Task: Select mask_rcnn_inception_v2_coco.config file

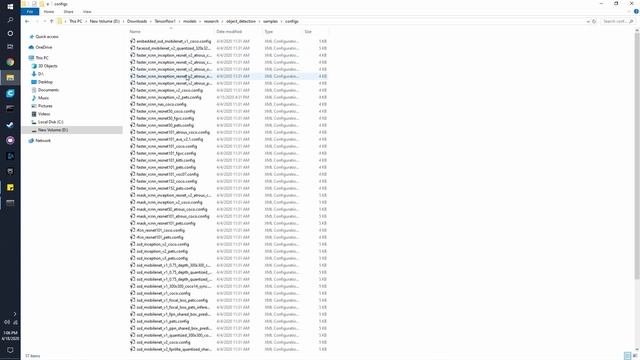Action: point(169,202)
